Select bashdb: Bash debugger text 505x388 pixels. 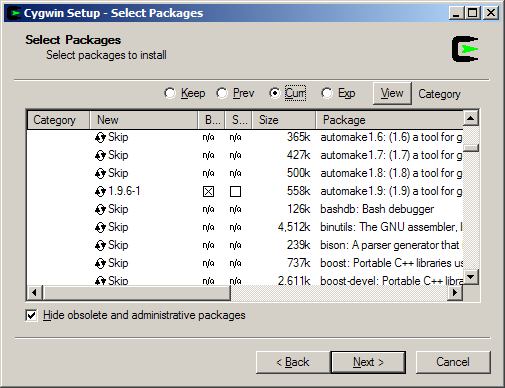coord(377,209)
